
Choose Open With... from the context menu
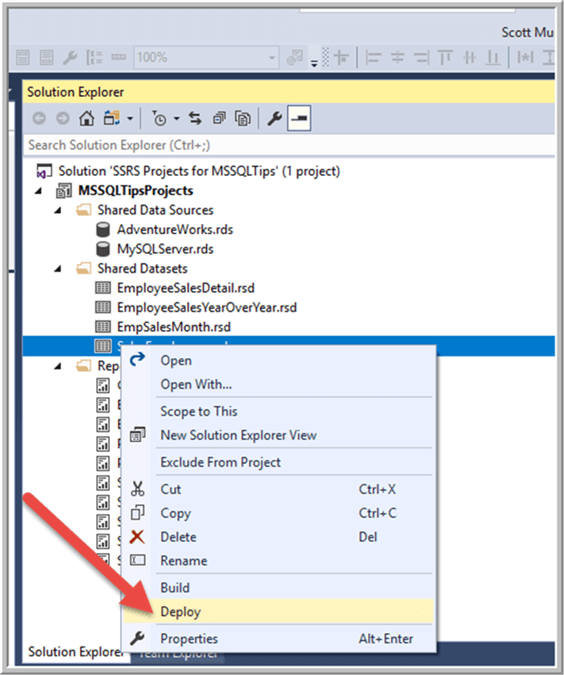coord(279,384)
